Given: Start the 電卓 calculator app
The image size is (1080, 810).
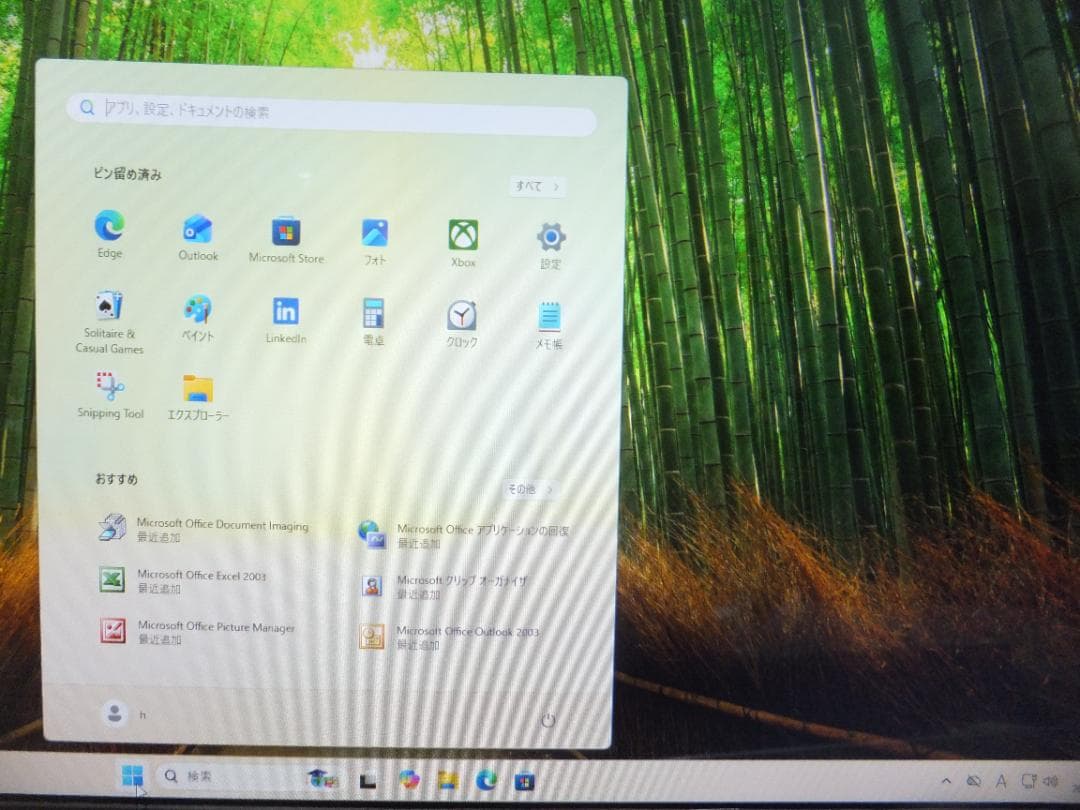Looking at the screenshot, I should (373, 312).
